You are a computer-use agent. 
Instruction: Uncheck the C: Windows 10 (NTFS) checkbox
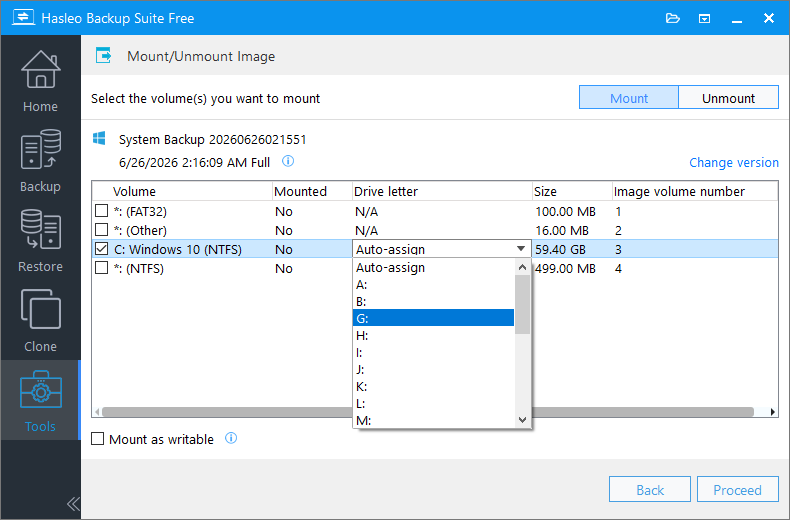(102, 249)
